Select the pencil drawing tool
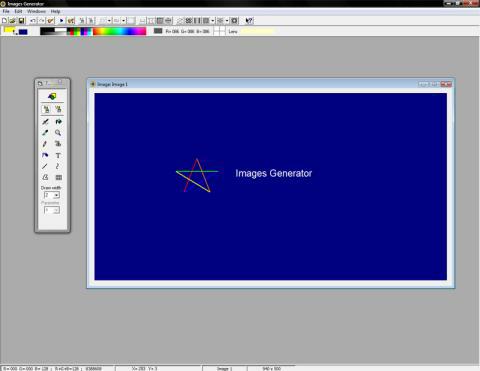The width and height of the screenshot is (480, 371). coord(45,144)
